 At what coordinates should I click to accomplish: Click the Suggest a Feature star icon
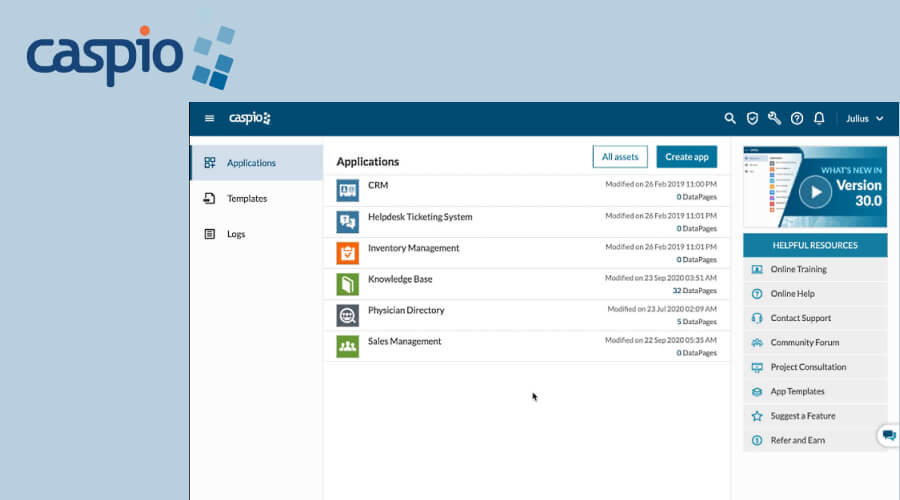pyautogui.click(x=757, y=416)
